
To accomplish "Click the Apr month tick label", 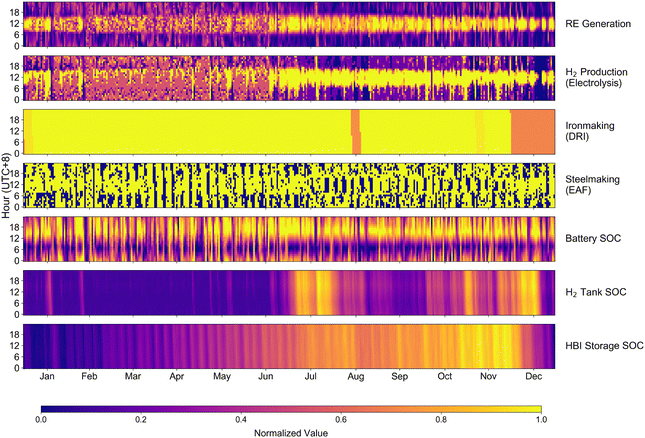I will [176, 376].
